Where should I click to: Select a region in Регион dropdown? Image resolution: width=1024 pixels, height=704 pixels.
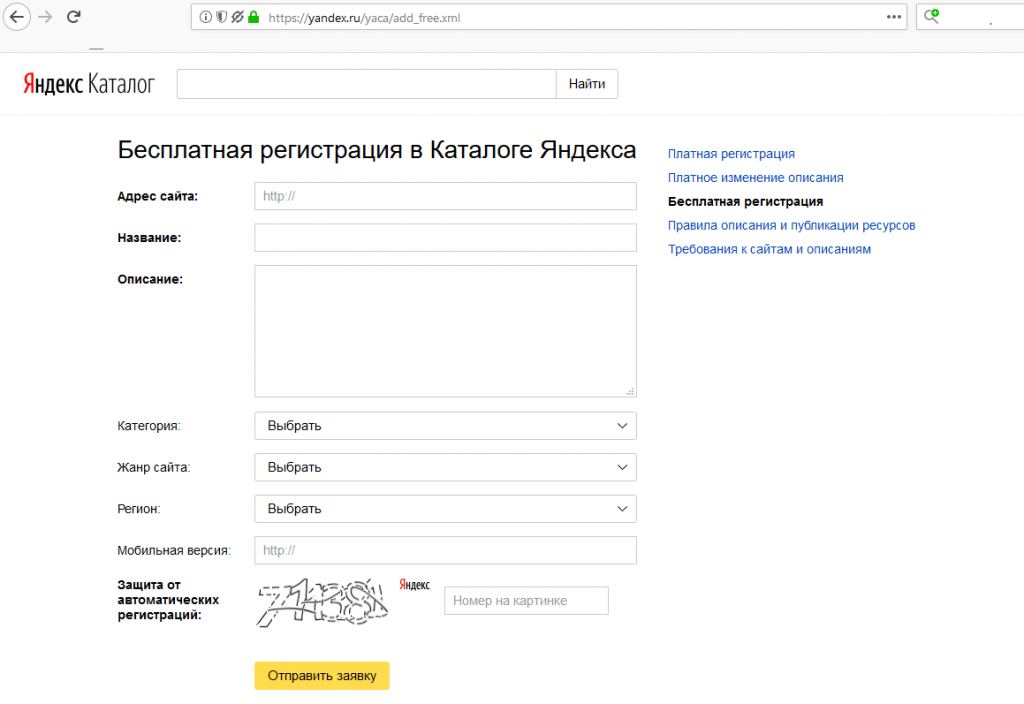(445, 509)
